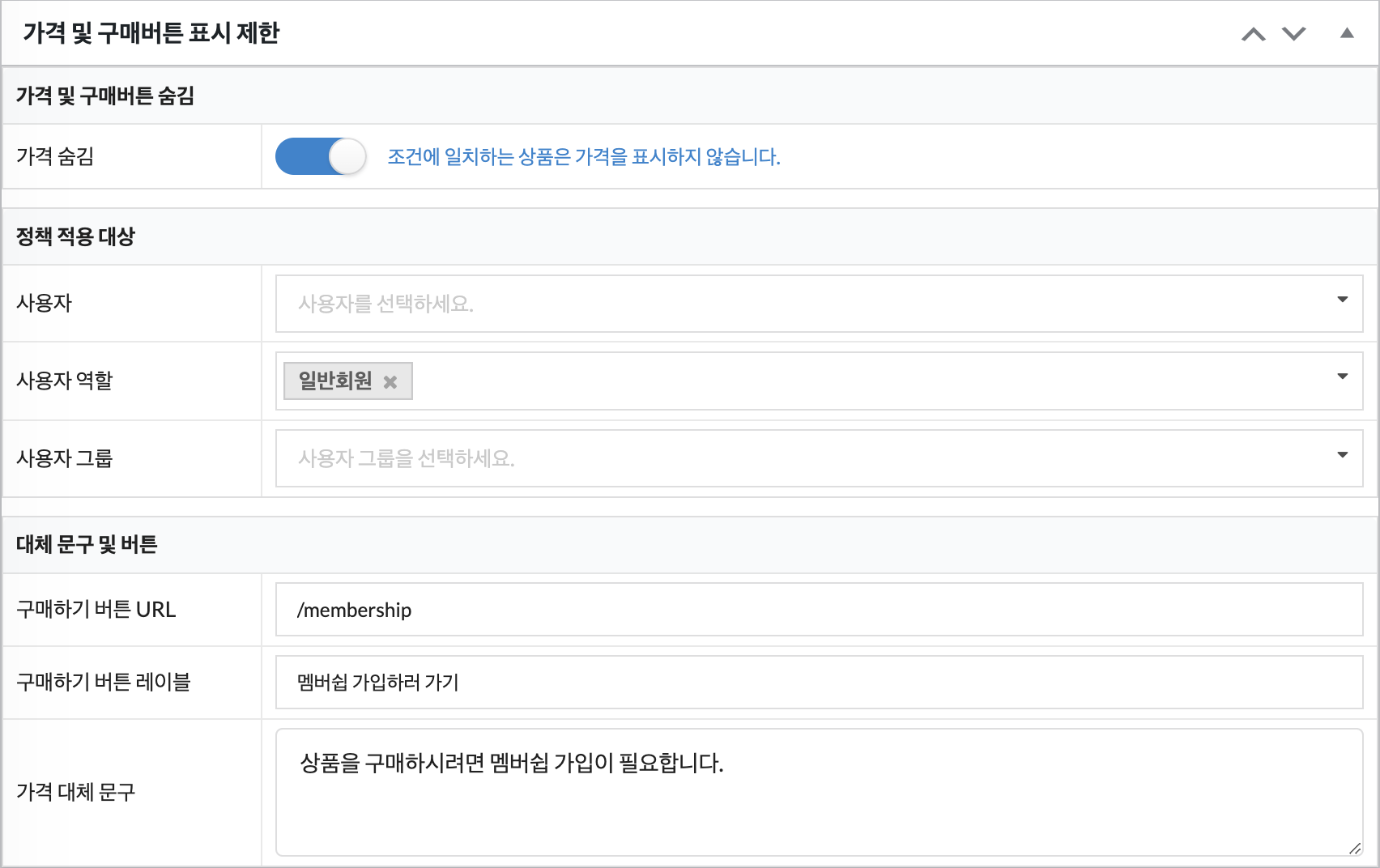
Task: Open the 사용자 그룹 dropdown arrow
Action: tap(1342, 455)
